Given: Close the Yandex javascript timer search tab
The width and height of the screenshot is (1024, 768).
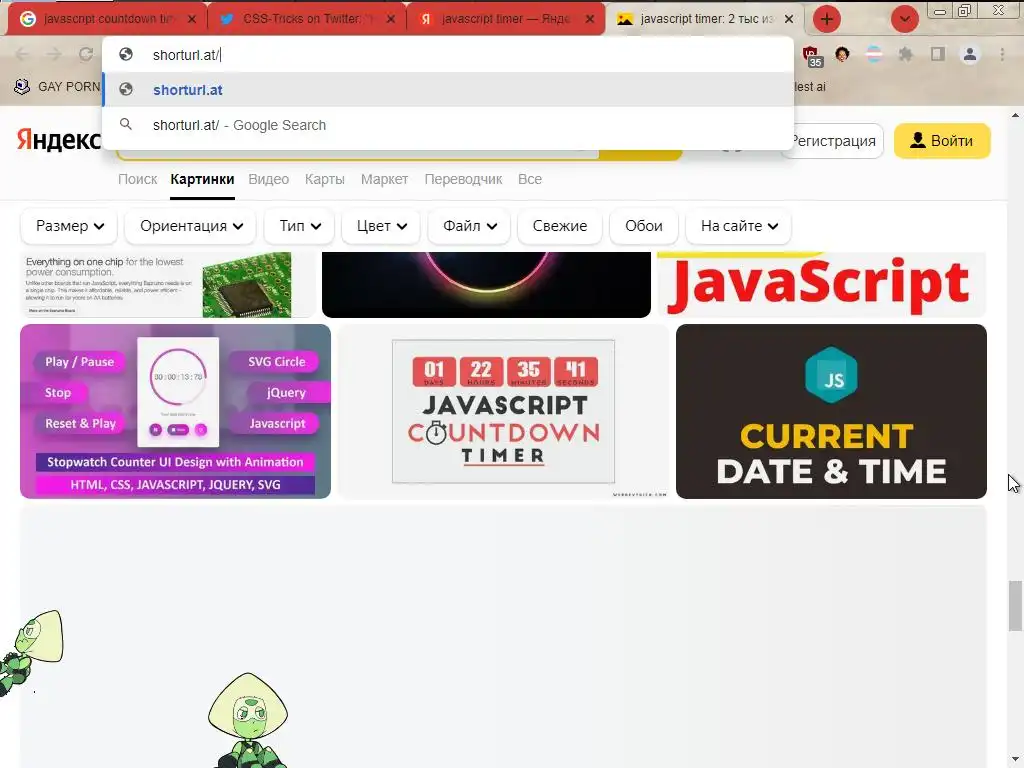Looking at the screenshot, I should [x=590, y=19].
